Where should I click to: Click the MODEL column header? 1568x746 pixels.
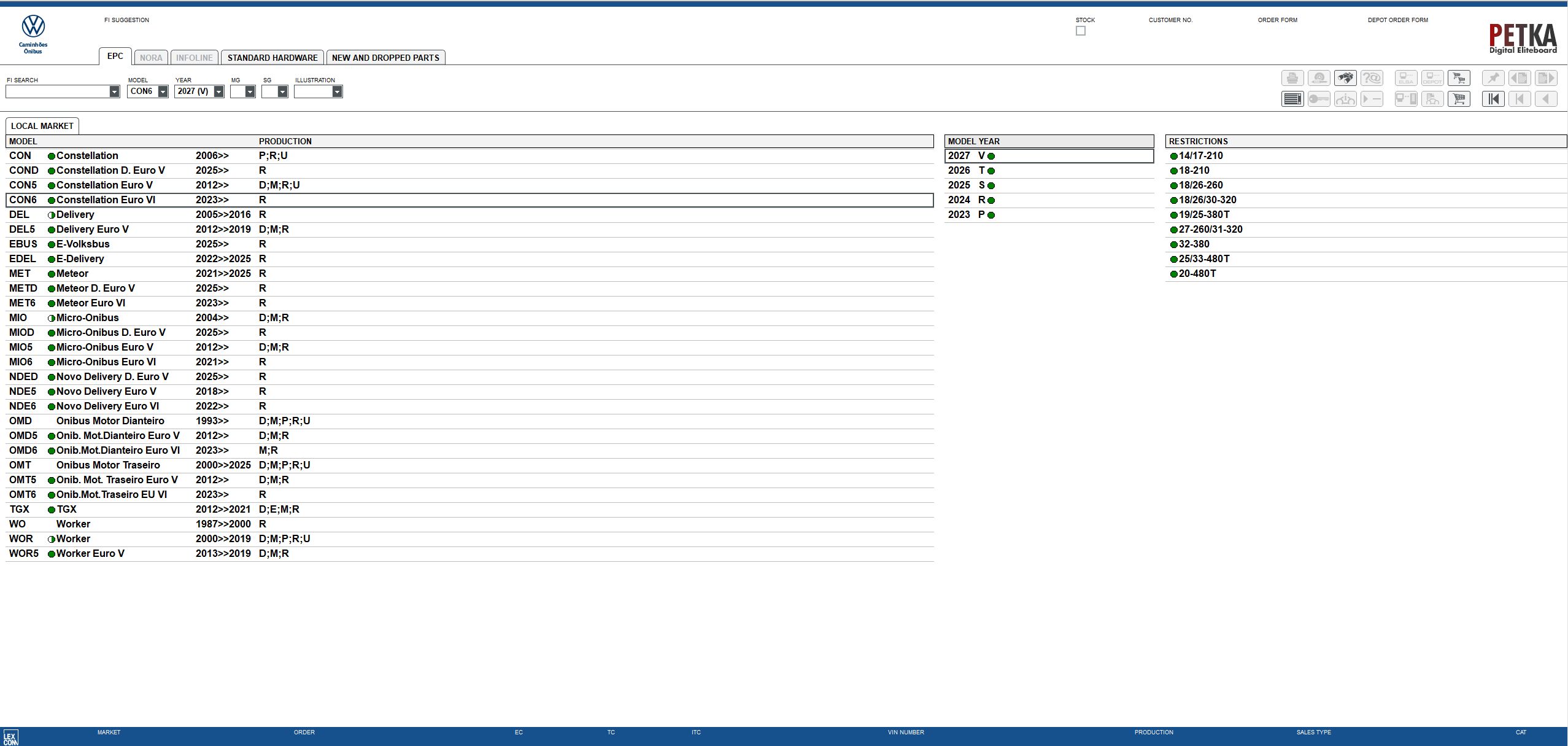click(23, 141)
